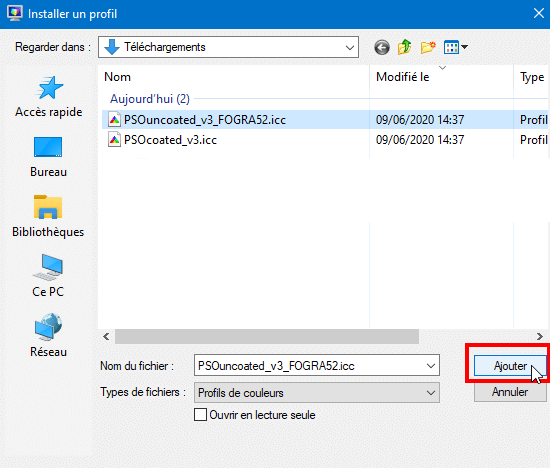Go back using the round arrow icon
Viewport: 550px width, 468px height.
(x=382, y=47)
